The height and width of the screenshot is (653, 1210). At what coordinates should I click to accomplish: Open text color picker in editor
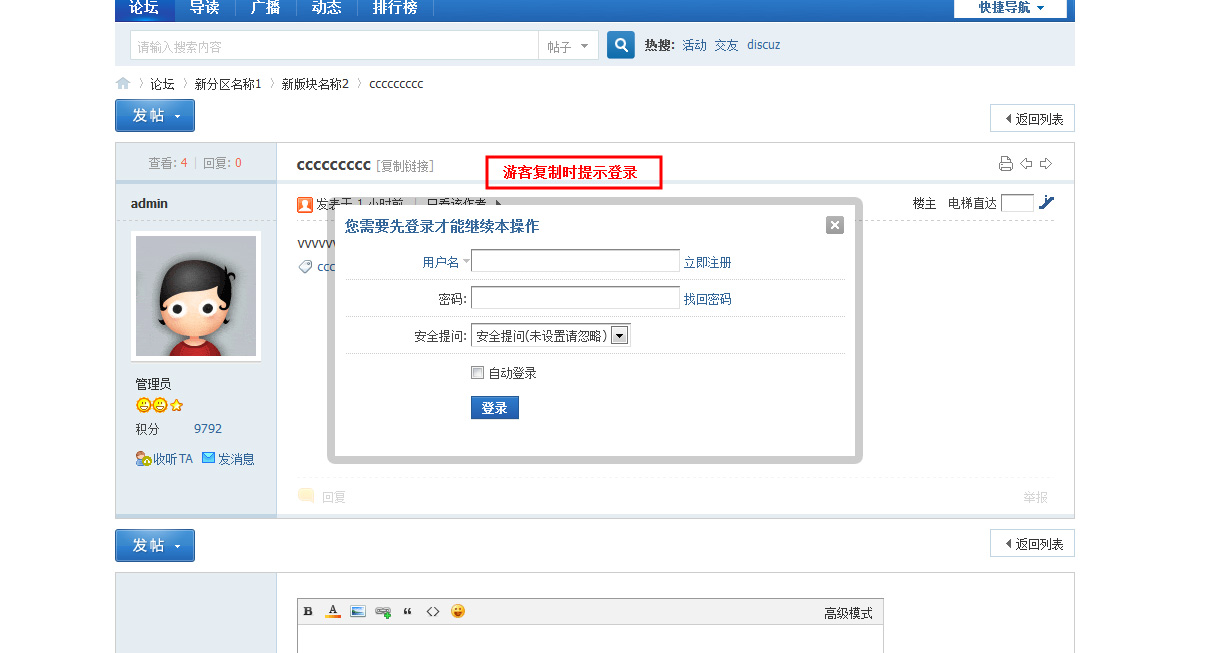334,611
